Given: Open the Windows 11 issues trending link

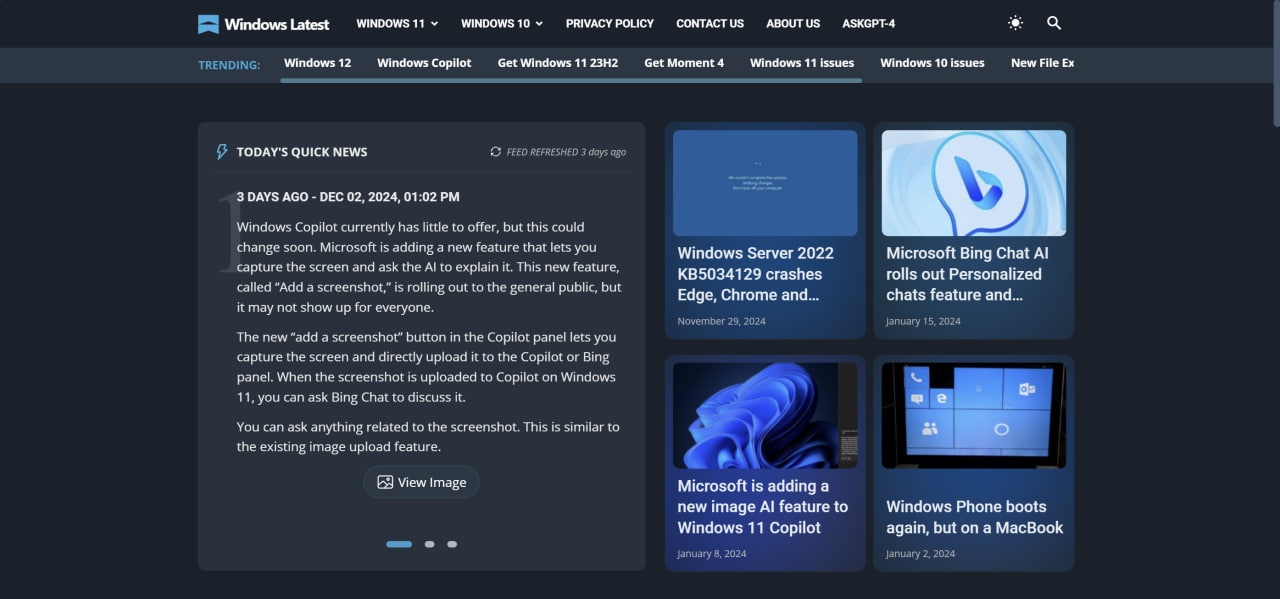Looking at the screenshot, I should (802, 63).
